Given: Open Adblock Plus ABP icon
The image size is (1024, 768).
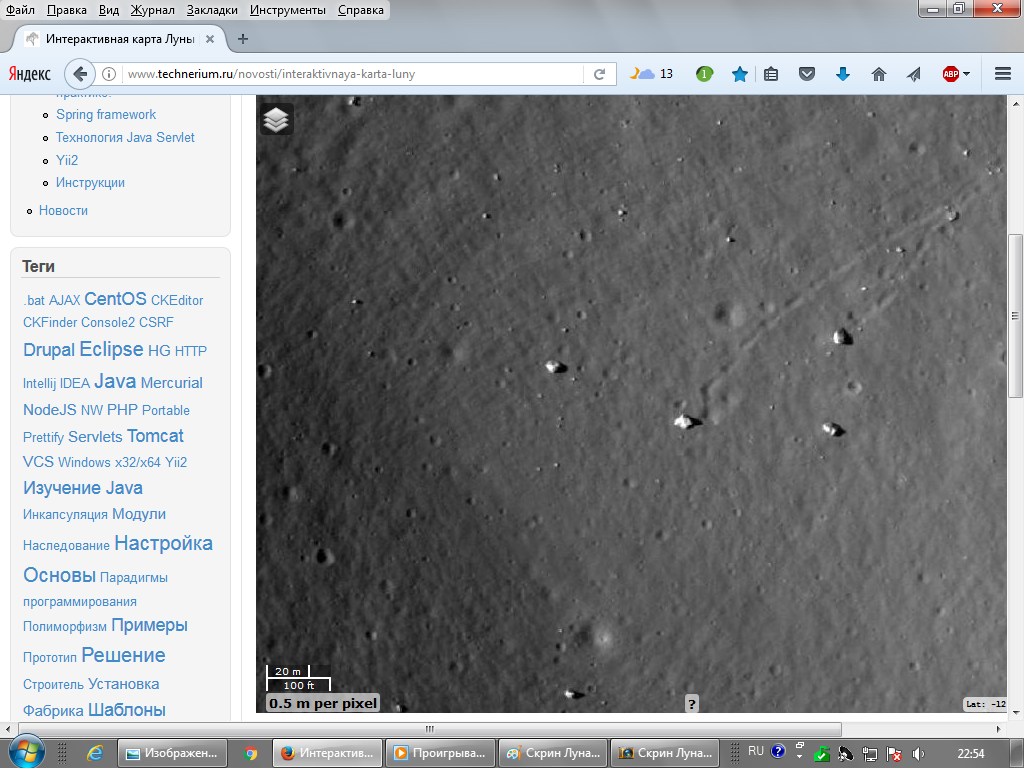Looking at the screenshot, I should (x=950, y=74).
